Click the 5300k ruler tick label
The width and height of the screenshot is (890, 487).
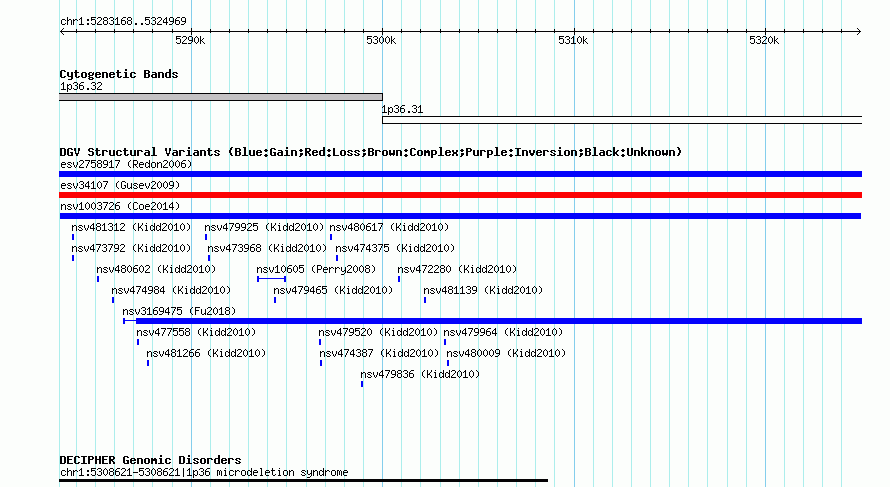[381, 40]
